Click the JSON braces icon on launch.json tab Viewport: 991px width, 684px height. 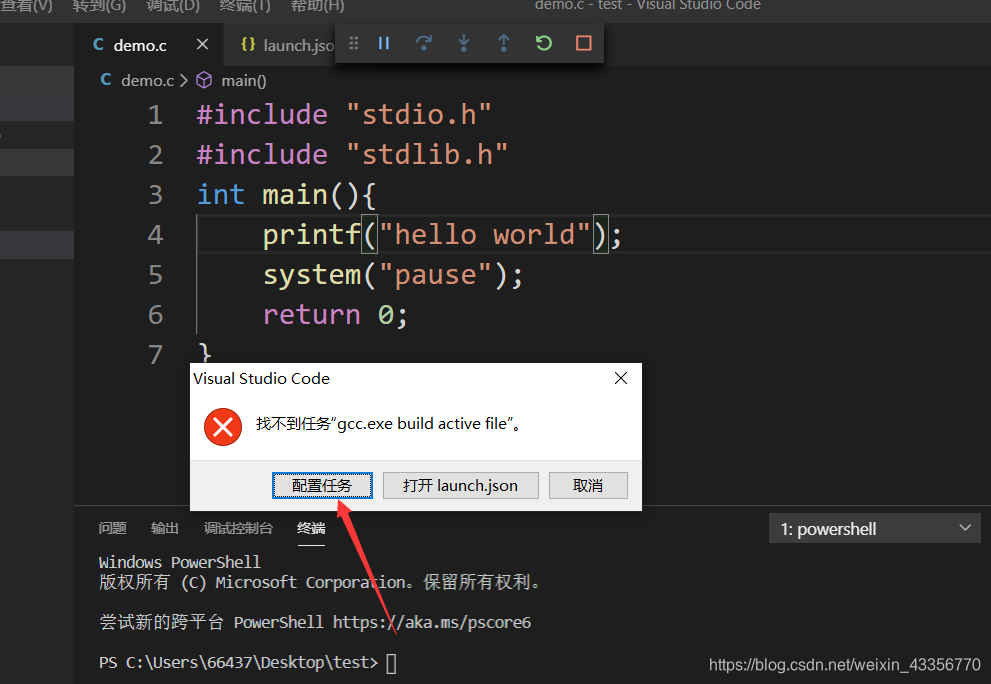click(248, 44)
